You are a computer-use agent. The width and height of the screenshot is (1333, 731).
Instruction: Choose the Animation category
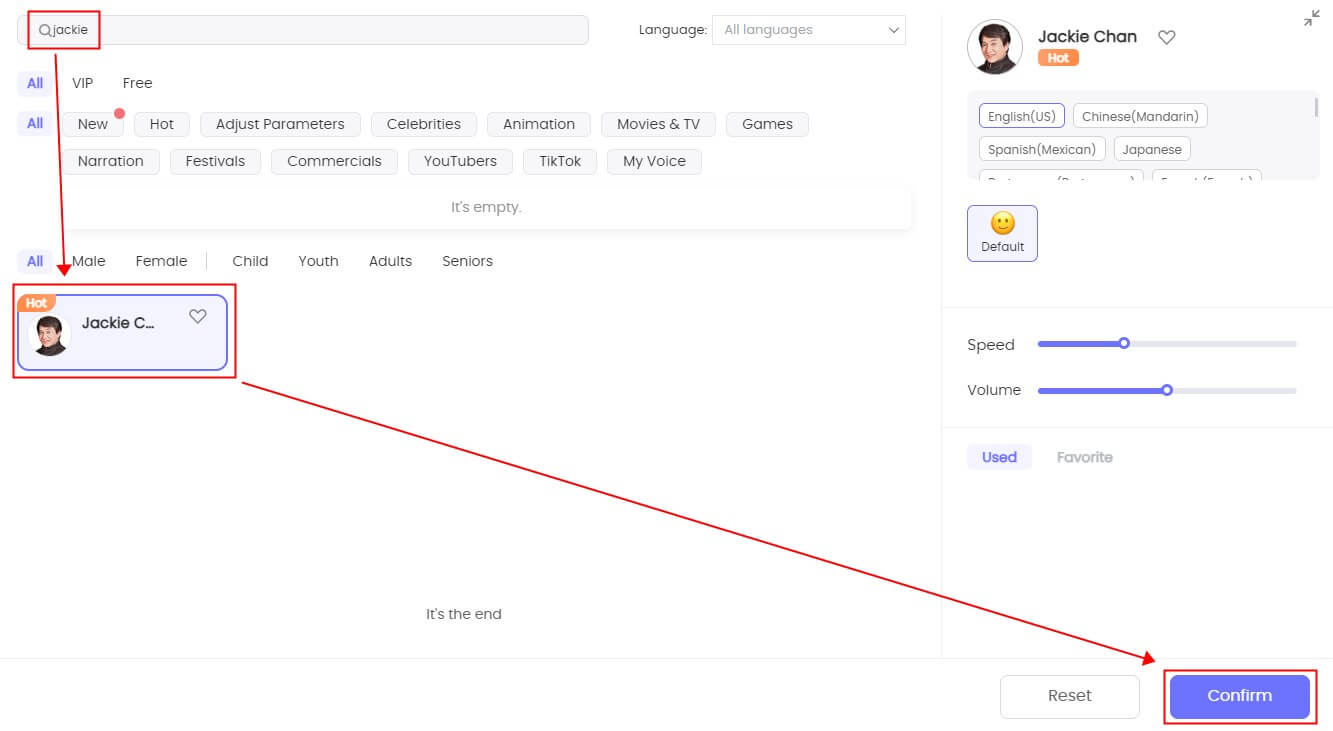539,124
